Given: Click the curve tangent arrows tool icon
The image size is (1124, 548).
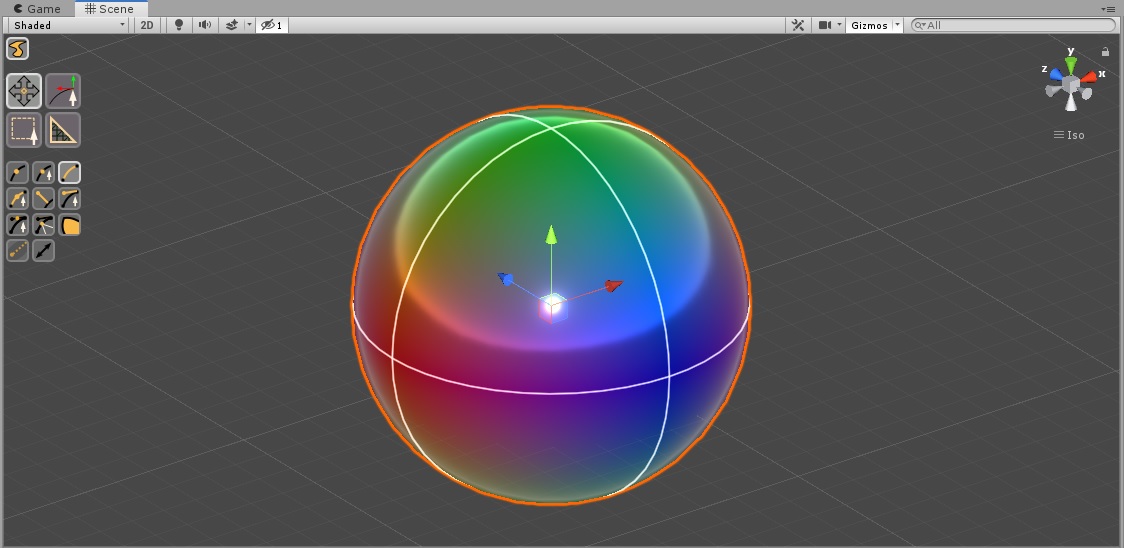Looking at the screenshot, I should (x=63, y=91).
